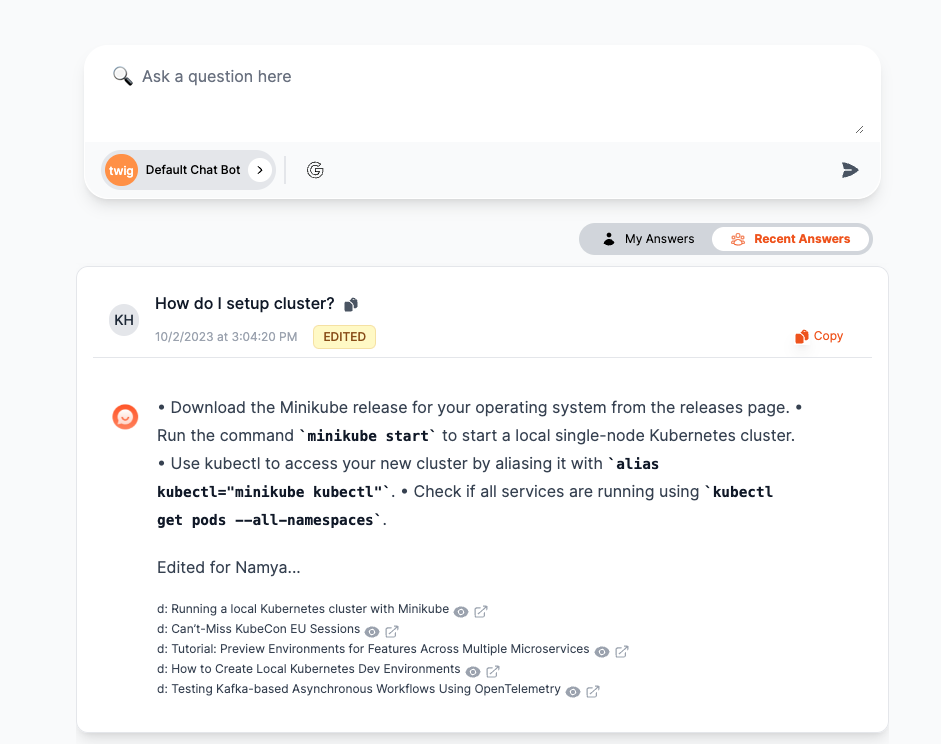Preview Running a local Kubernetes cluster source
Image resolution: width=941 pixels, height=744 pixels.
461,611
